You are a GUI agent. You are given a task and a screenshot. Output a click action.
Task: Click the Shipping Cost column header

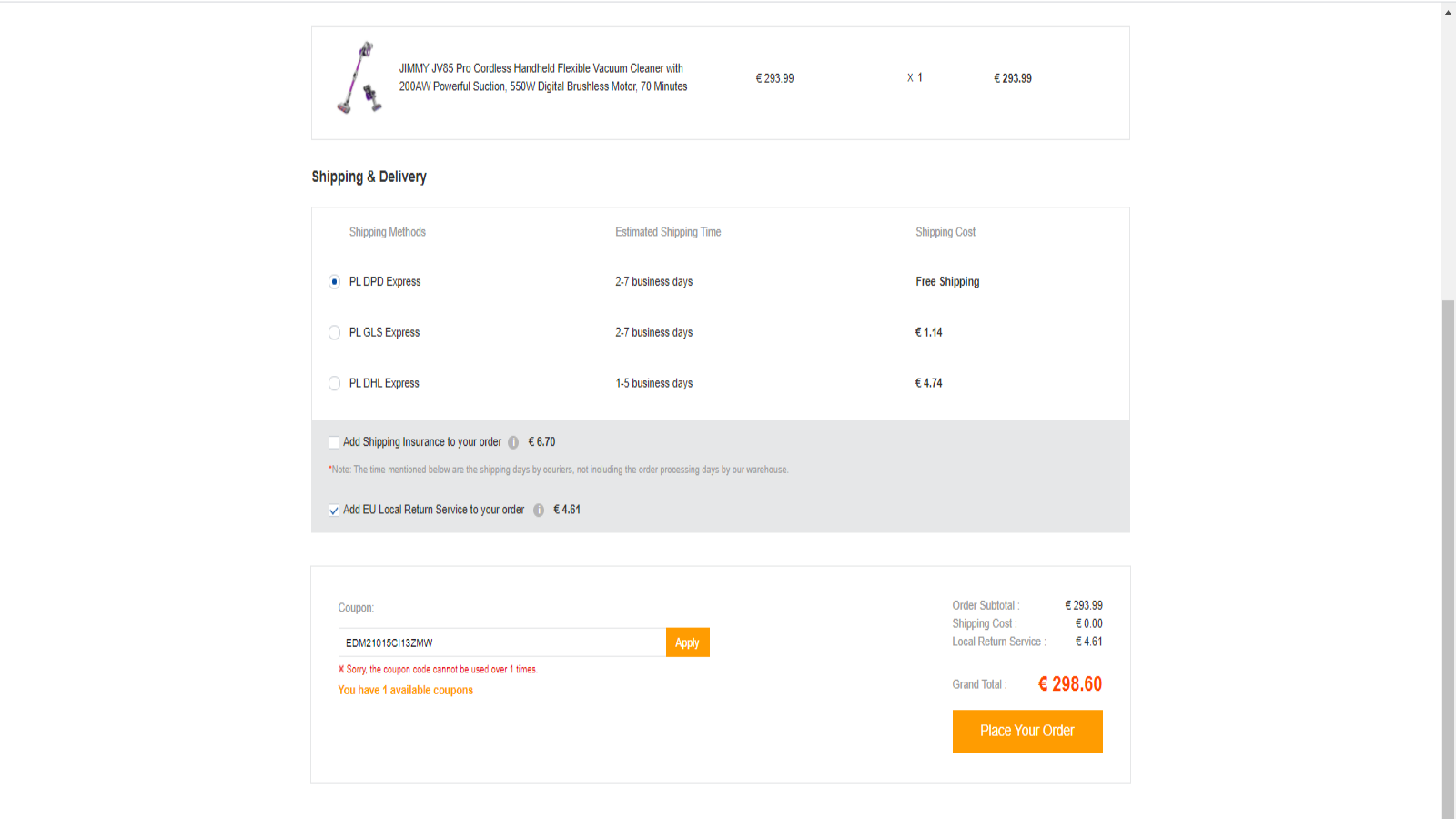pos(945,232)
